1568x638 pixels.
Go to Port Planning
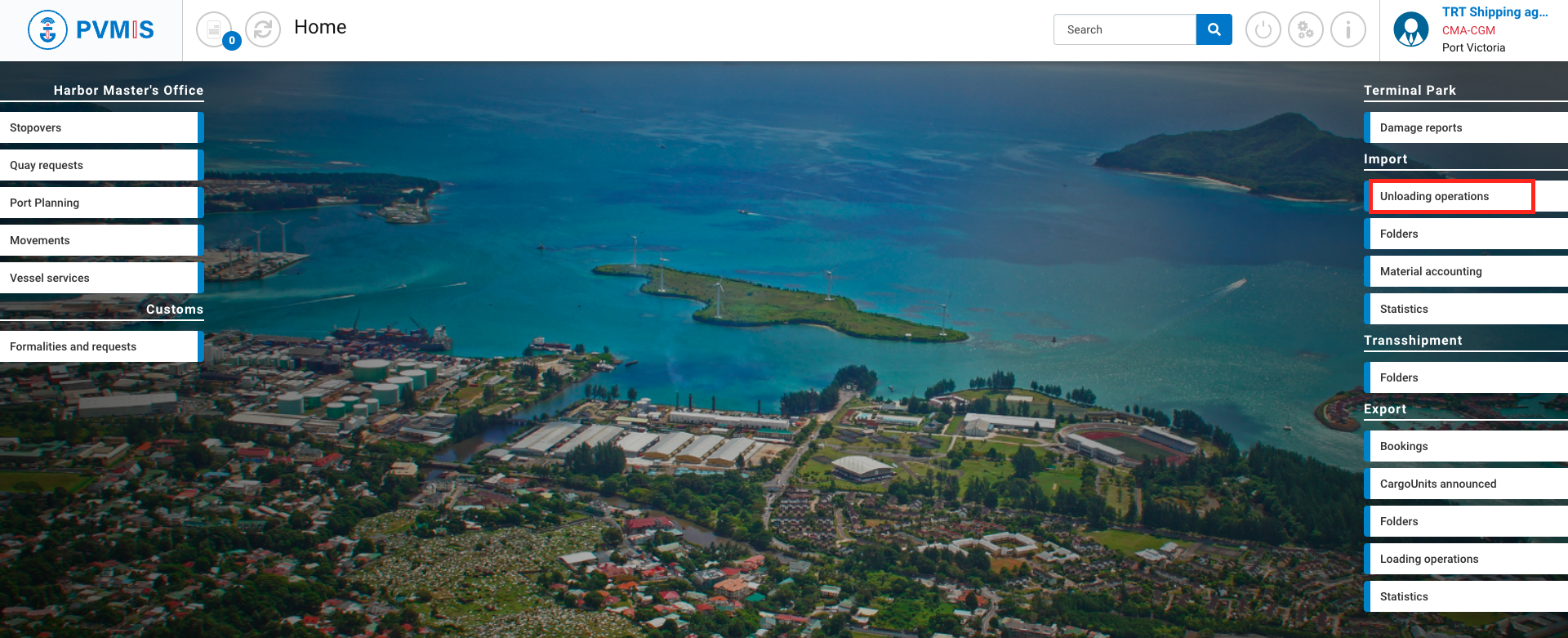point(98,203)
